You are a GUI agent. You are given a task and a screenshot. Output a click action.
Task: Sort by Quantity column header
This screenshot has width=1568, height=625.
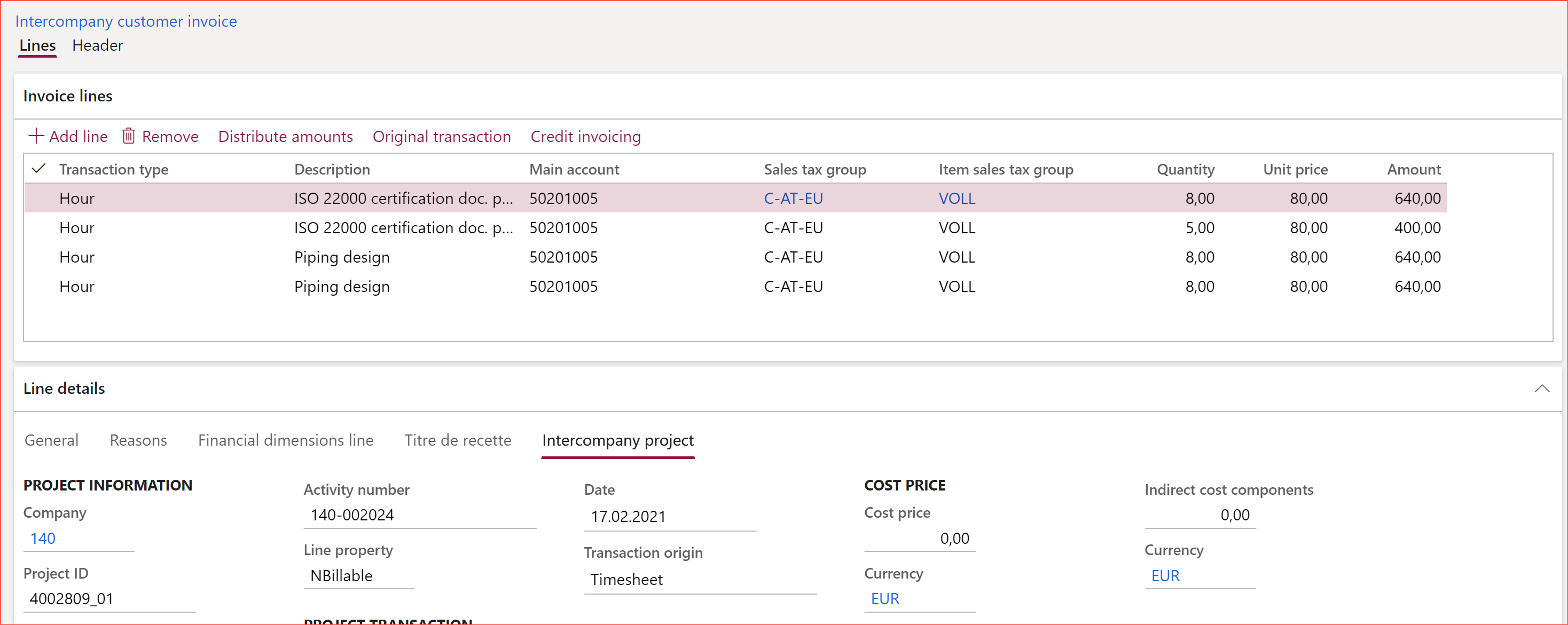(1185, 169)
